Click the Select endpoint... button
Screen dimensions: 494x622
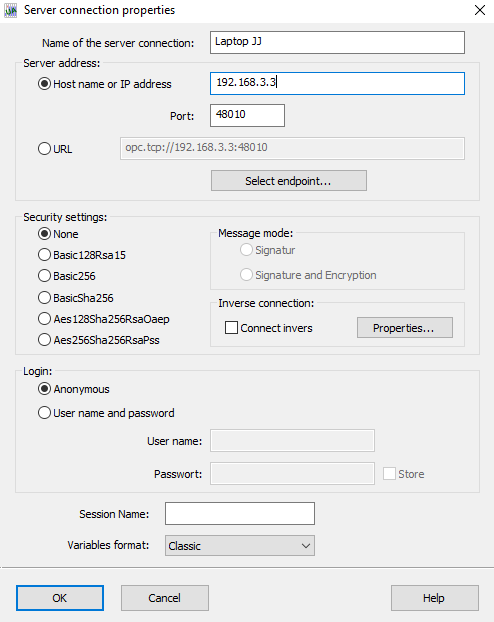tap(288, 181)
